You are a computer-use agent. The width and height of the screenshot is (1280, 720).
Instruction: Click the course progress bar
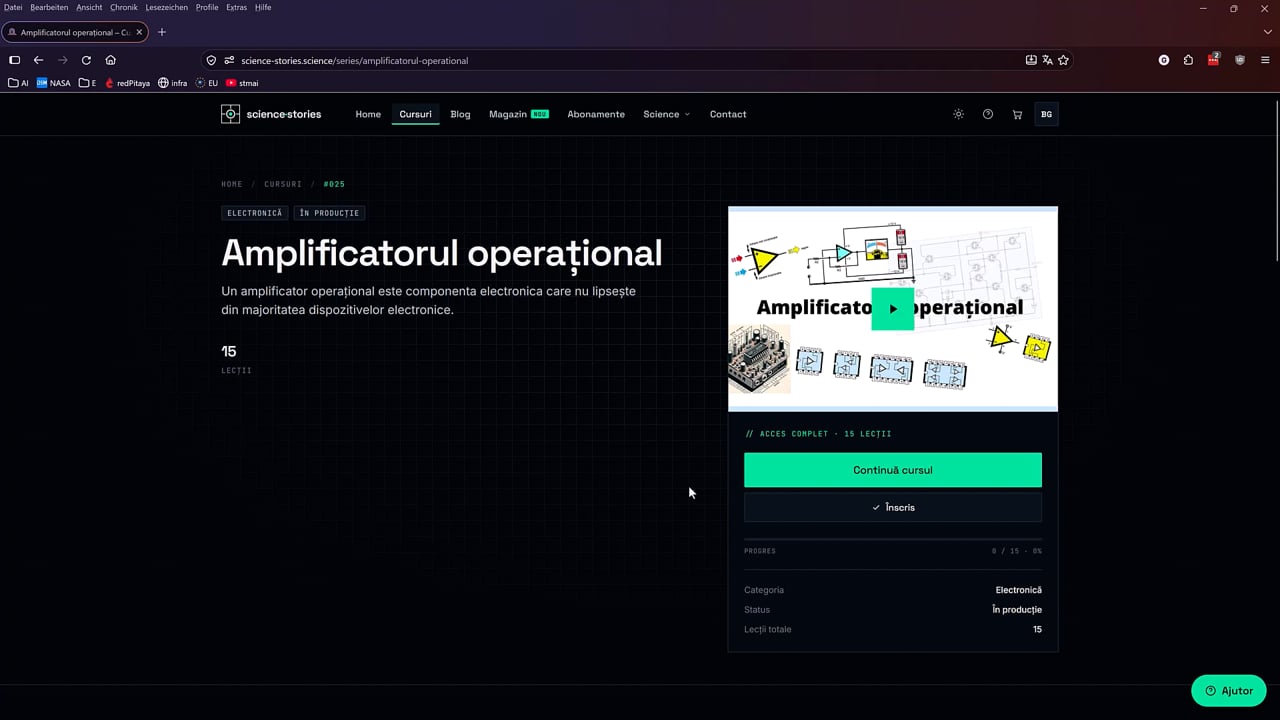893,539
